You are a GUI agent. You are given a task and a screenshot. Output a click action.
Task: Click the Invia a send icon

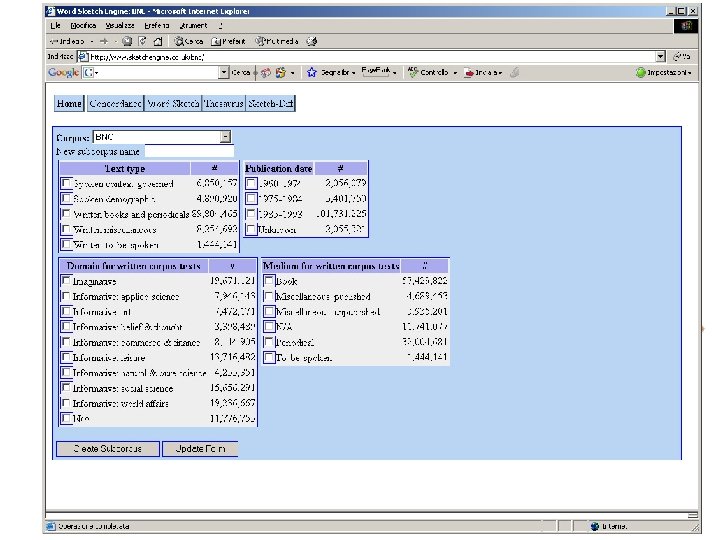coord(469,73)
